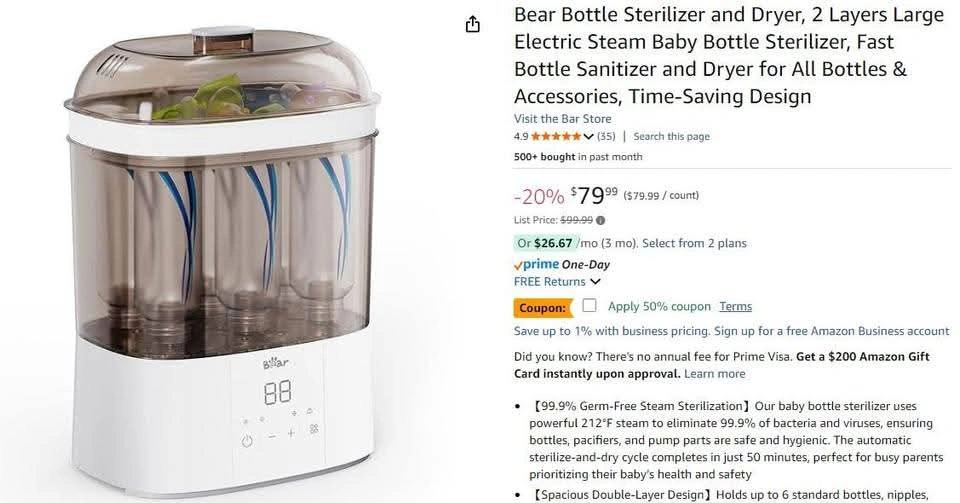Click the Prime One-Day logo
This screenshot has height=503, width=960.
pos(561,265)
